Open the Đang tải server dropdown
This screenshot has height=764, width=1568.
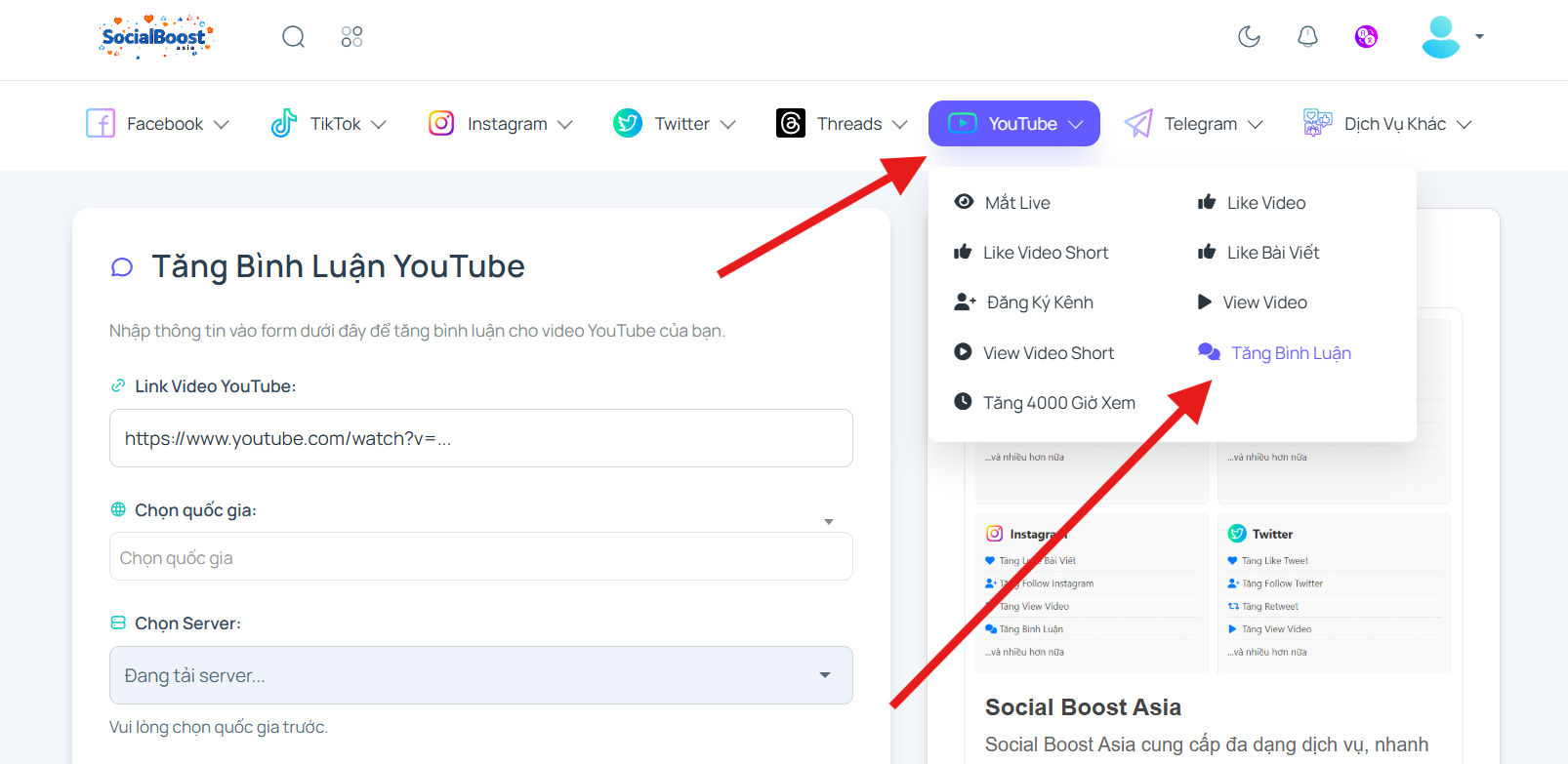click(481, 675)
